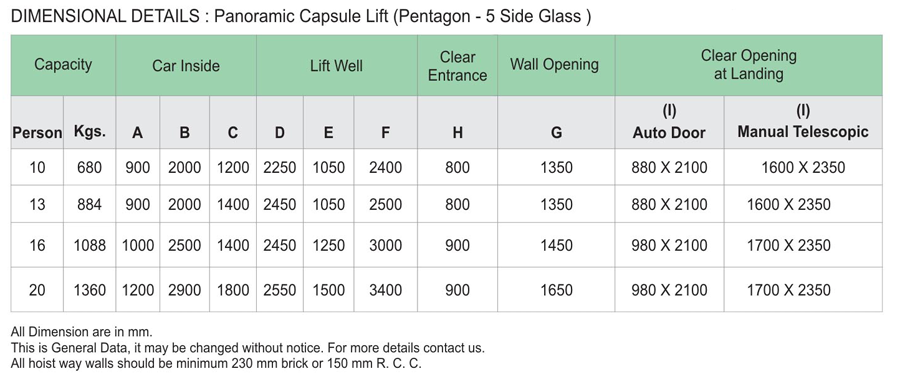The width and height of the screenshot is (900, 380).
Task: Click the hoist way walls footnote
Action: 216,363
